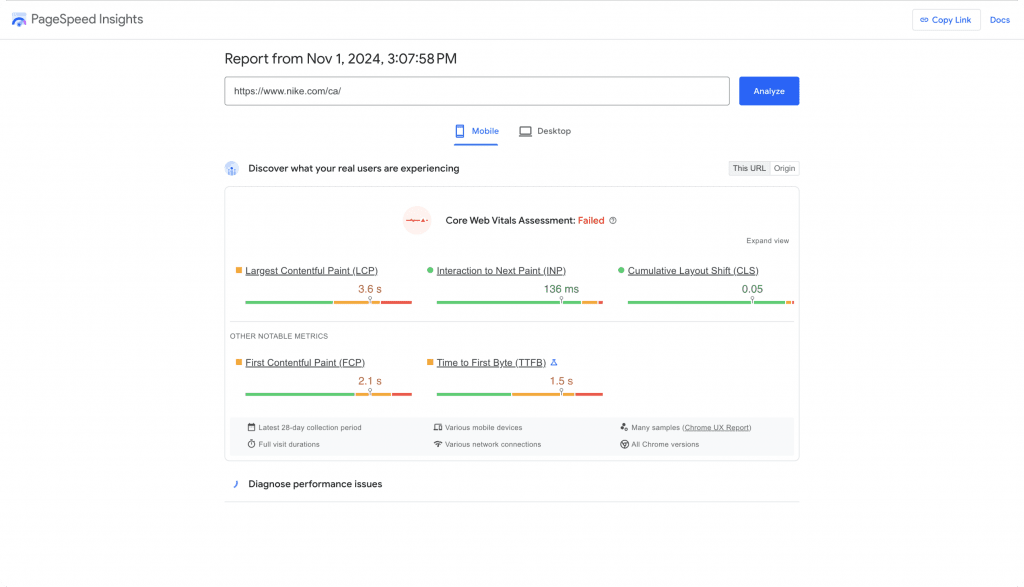1024x587 pixels.
Task: Click the user experience info icon
Action: tap(232, 168)
